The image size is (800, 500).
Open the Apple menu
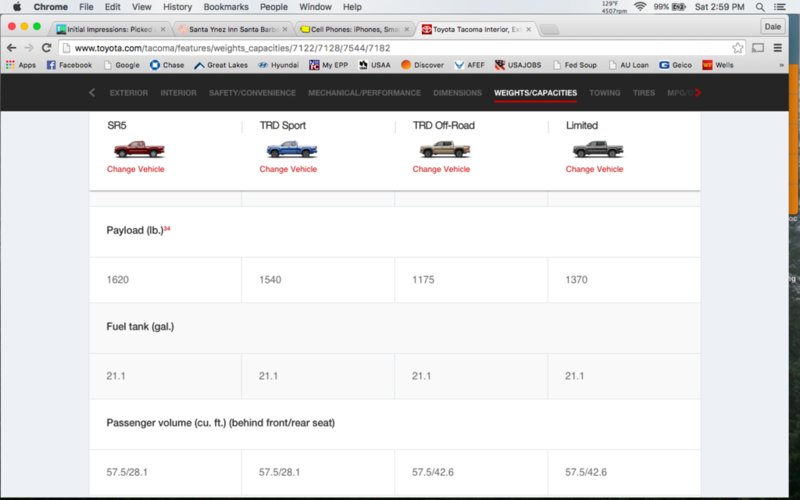pos(17,7)
